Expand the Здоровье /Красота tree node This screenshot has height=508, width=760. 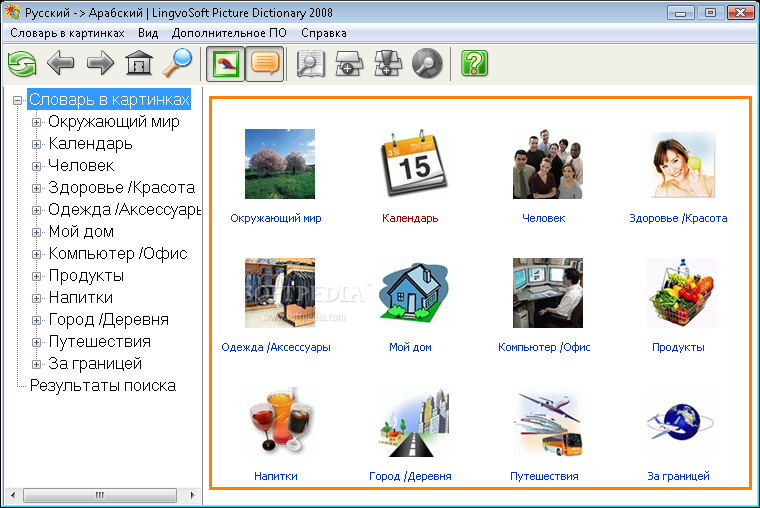(36, 188)
